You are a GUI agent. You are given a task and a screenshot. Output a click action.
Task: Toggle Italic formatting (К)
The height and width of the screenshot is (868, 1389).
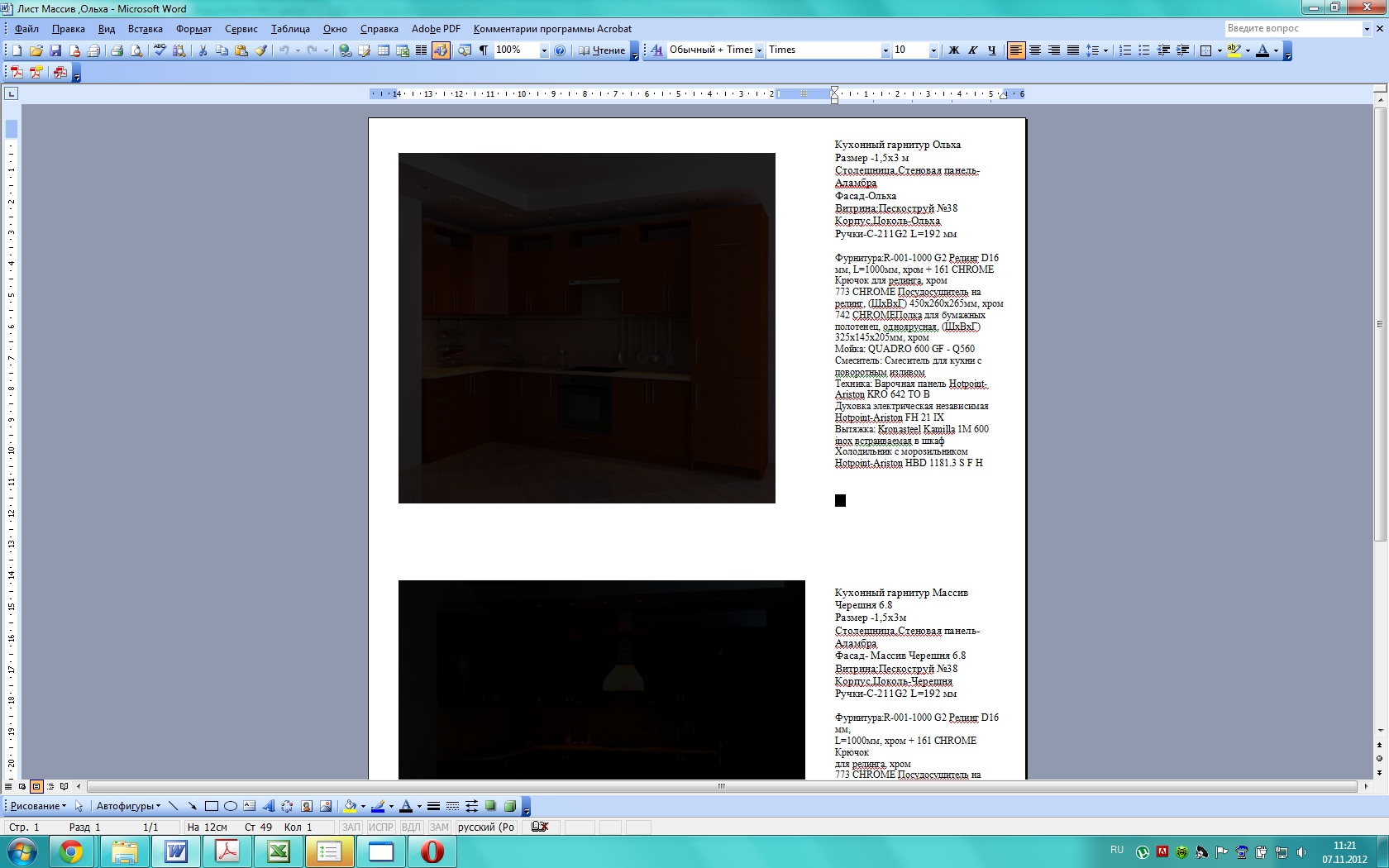972,50
